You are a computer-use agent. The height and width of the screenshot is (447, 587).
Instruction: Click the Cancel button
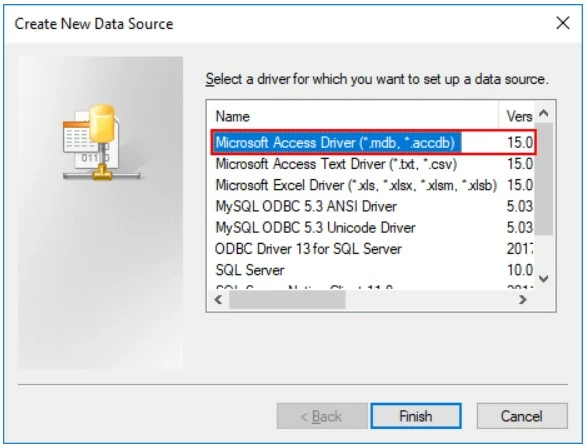522,416
